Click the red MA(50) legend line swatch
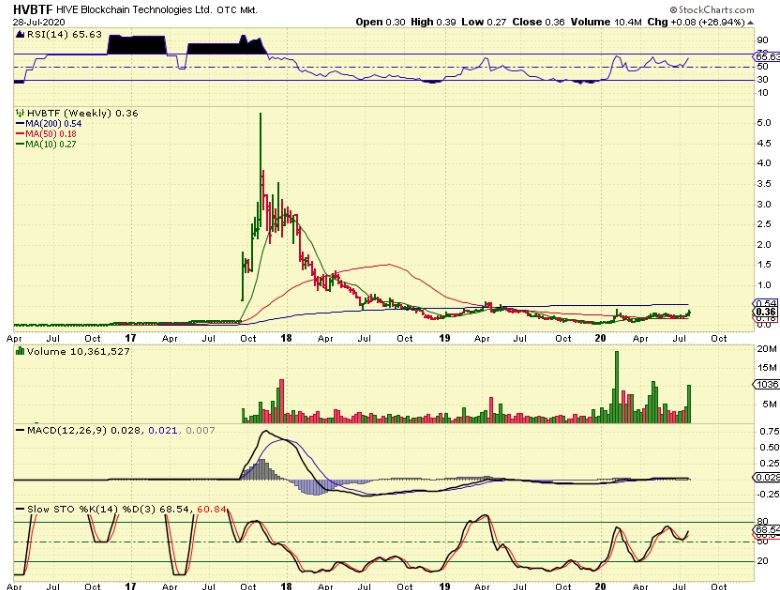 tap(20, 134)
